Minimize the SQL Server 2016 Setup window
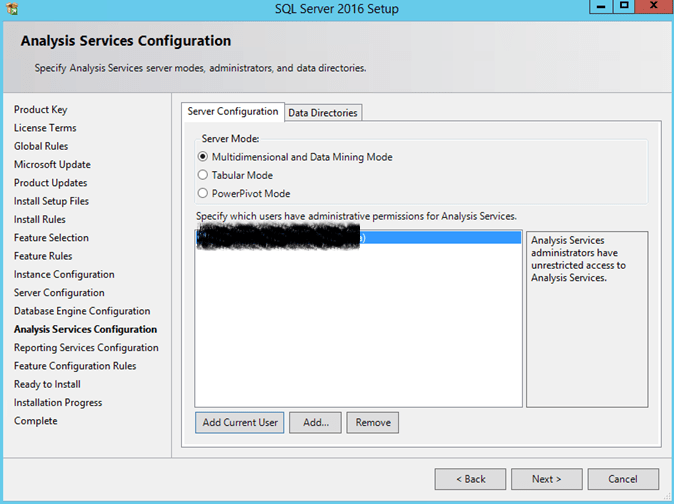 [601, 6]
